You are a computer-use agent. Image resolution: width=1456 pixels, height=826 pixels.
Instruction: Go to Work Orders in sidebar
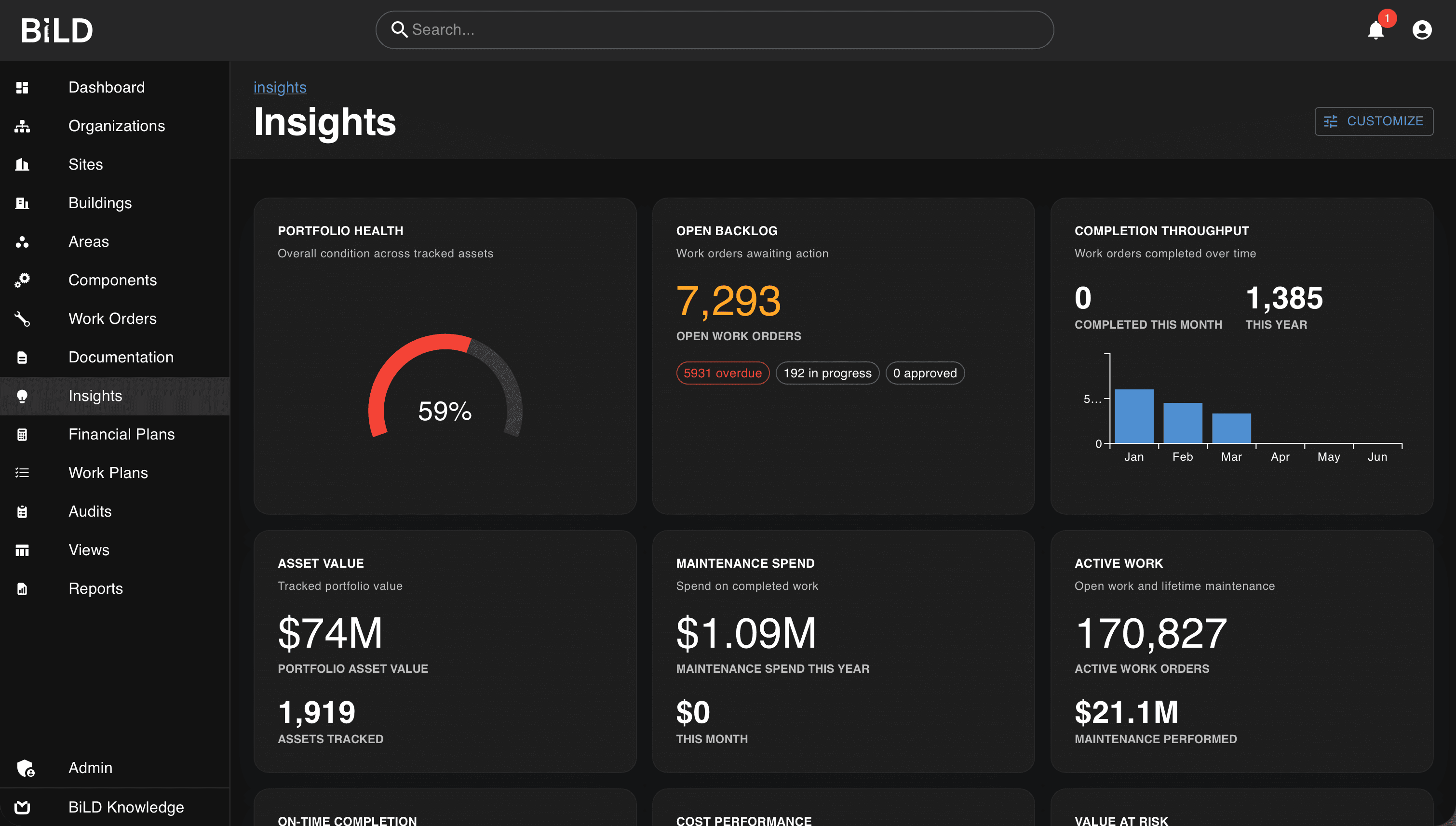click(x=115, y=319)
